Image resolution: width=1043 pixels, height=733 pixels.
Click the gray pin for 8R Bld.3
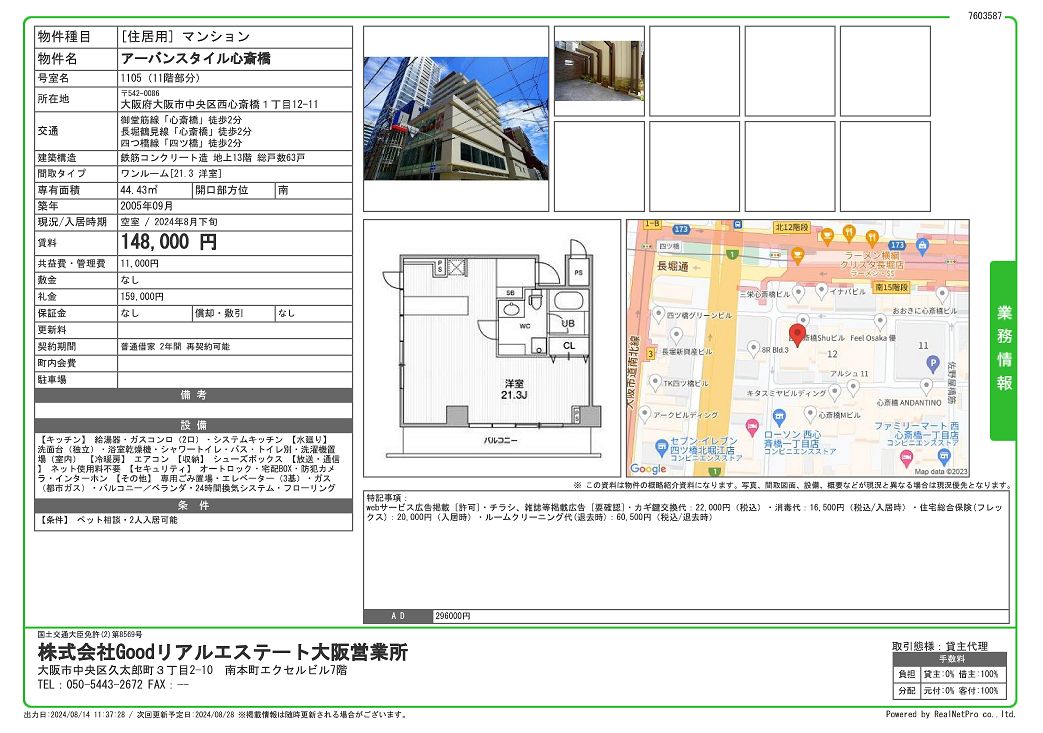coord(753,348)
